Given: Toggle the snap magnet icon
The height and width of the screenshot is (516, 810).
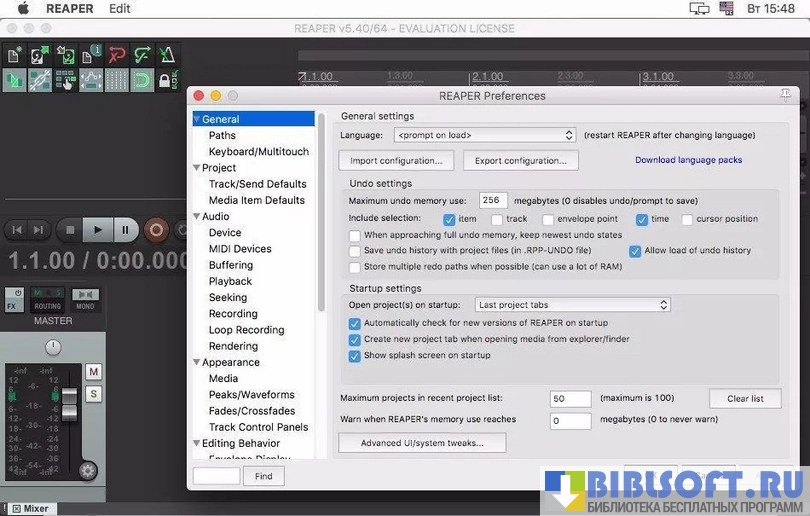Looking at the screenshot, I should pyautogui.click(x=141, y=80).
